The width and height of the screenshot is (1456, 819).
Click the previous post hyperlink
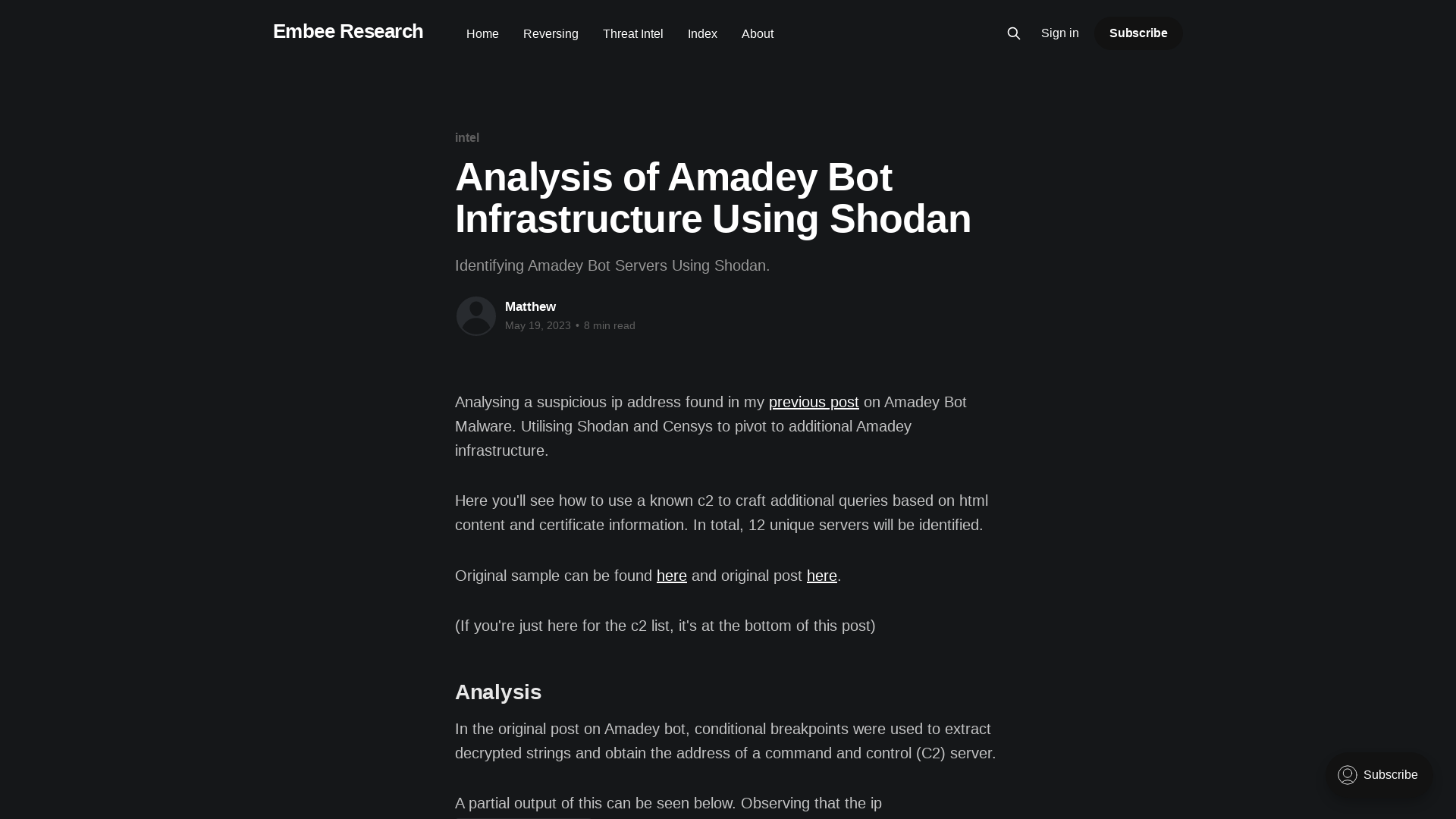pos(814,401)
